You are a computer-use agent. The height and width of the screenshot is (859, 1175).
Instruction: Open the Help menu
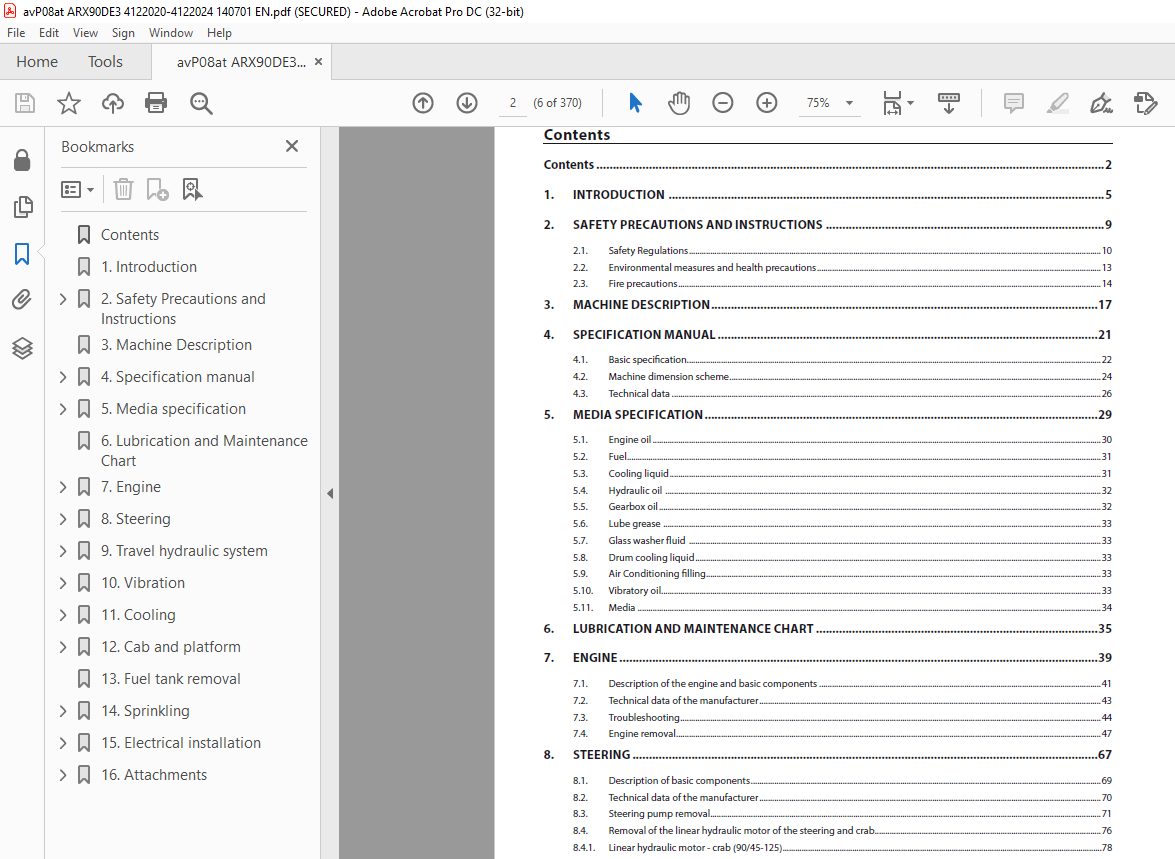point(219,33)
